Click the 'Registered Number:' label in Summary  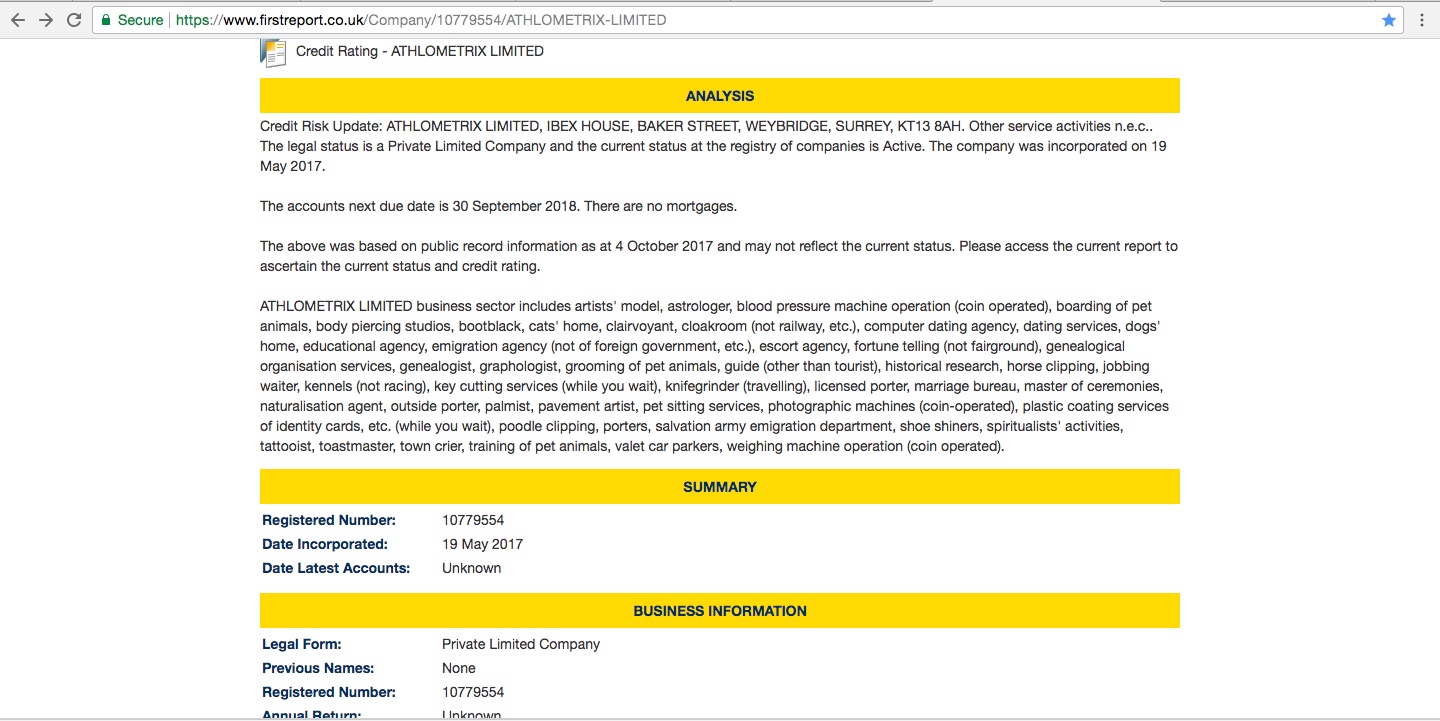tap(329, 520)
